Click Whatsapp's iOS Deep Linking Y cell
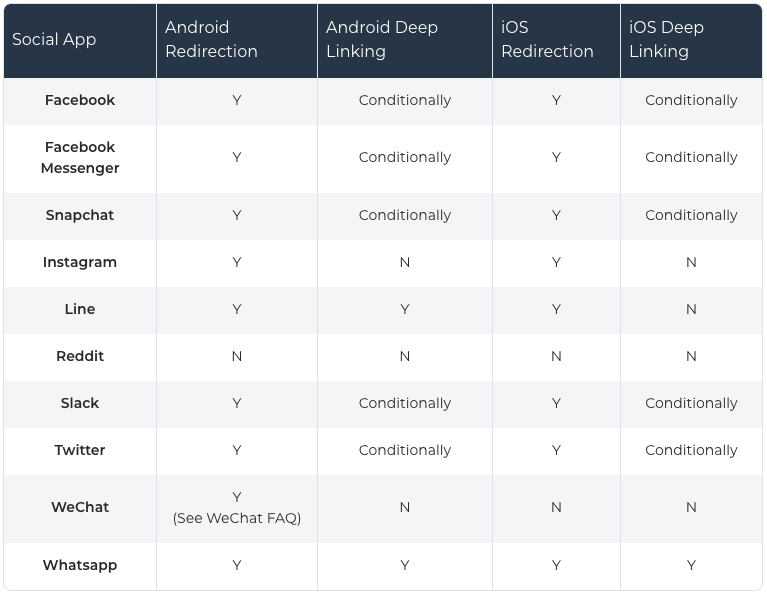The width and height of the screenshot is (767, 594). click(691, 565)
